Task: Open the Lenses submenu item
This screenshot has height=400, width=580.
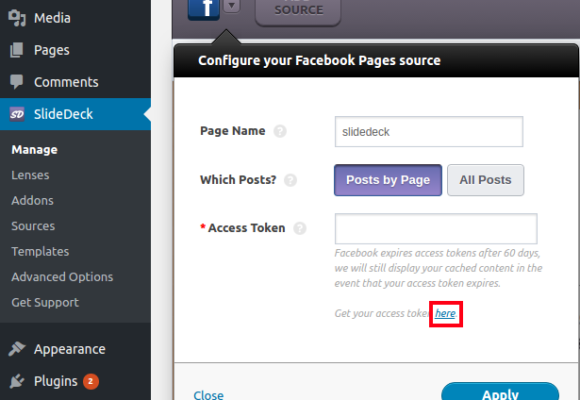Action: pos(30,175)
